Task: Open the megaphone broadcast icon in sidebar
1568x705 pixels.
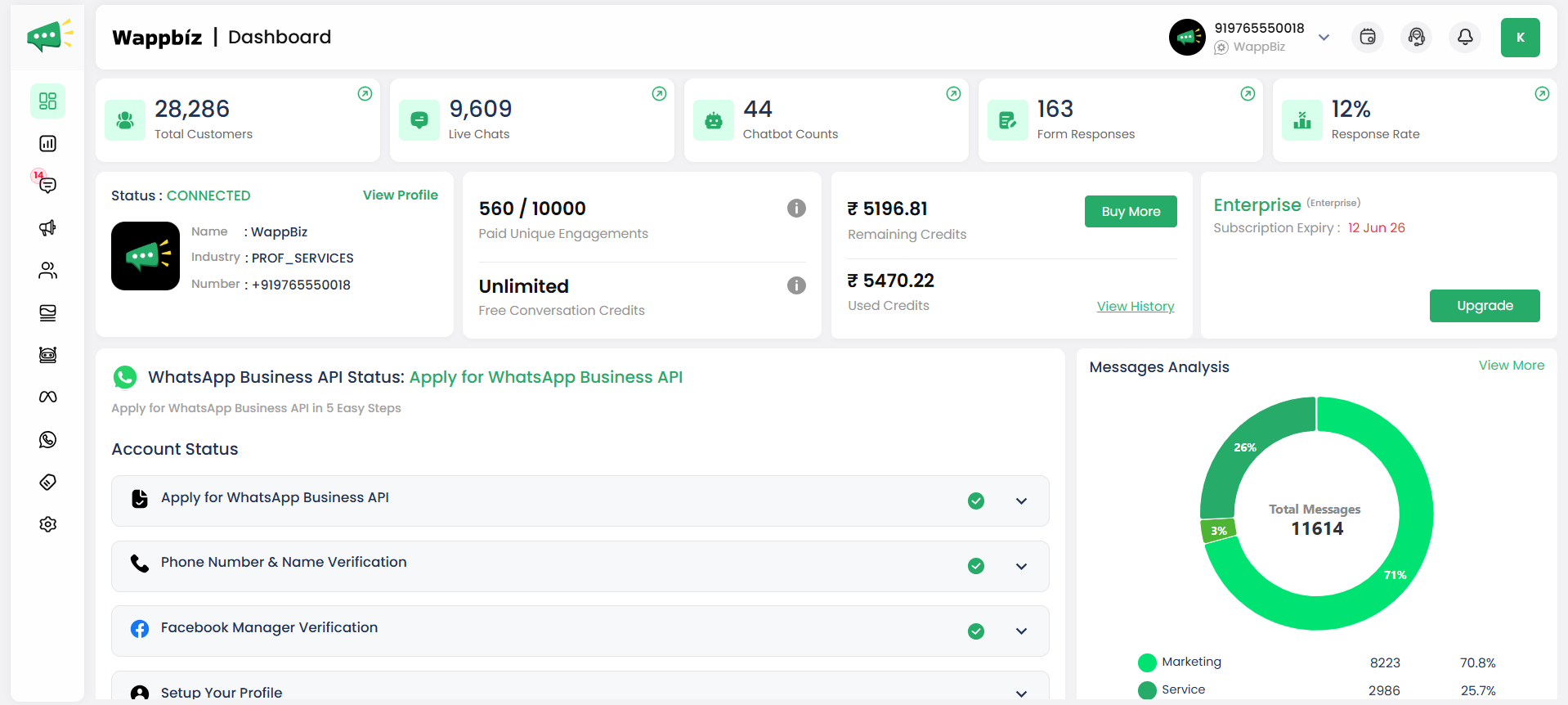Action: [x=48, y=228]
